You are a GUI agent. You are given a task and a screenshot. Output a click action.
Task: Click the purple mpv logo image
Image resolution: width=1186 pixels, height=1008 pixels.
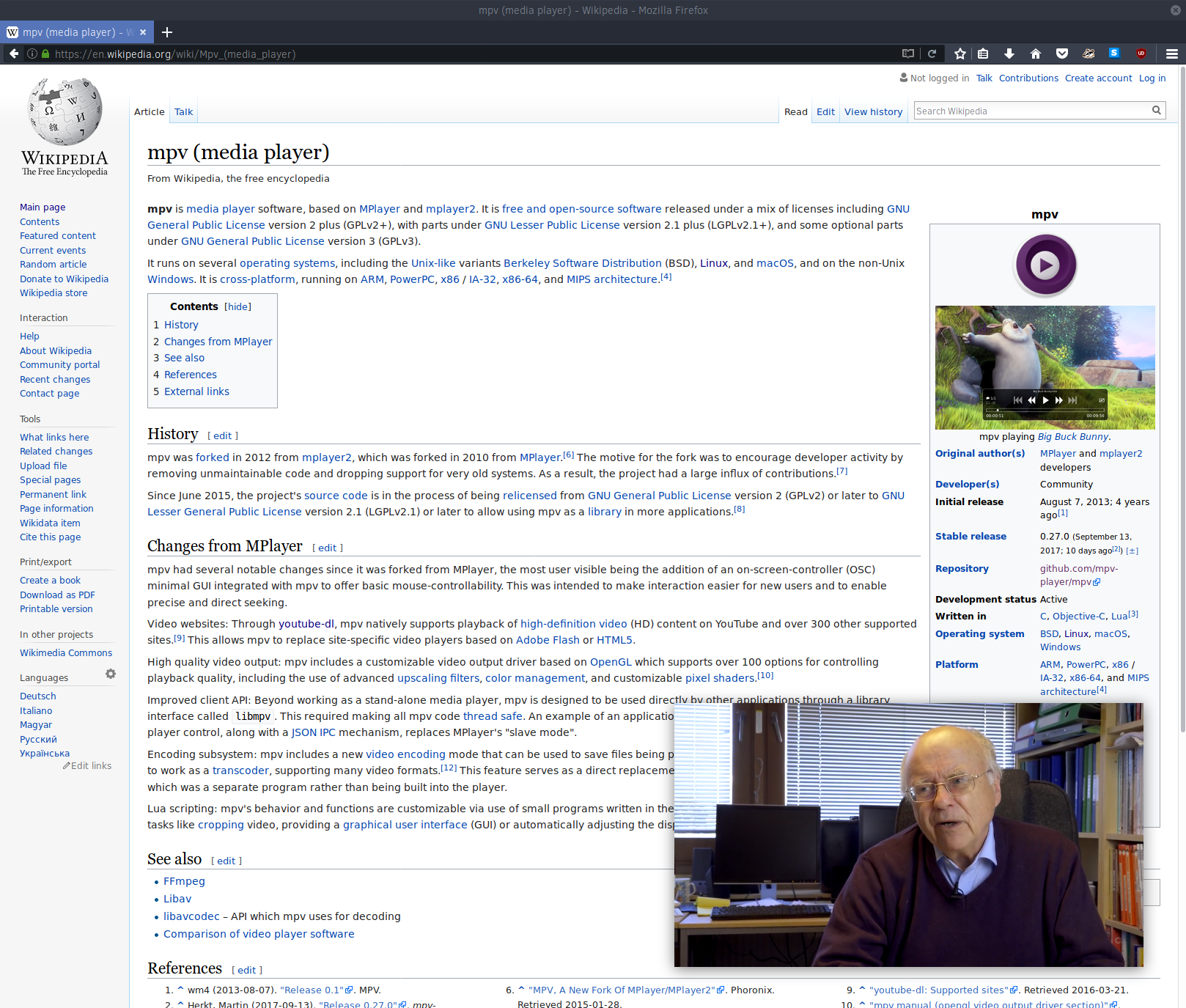[1045, 265]
